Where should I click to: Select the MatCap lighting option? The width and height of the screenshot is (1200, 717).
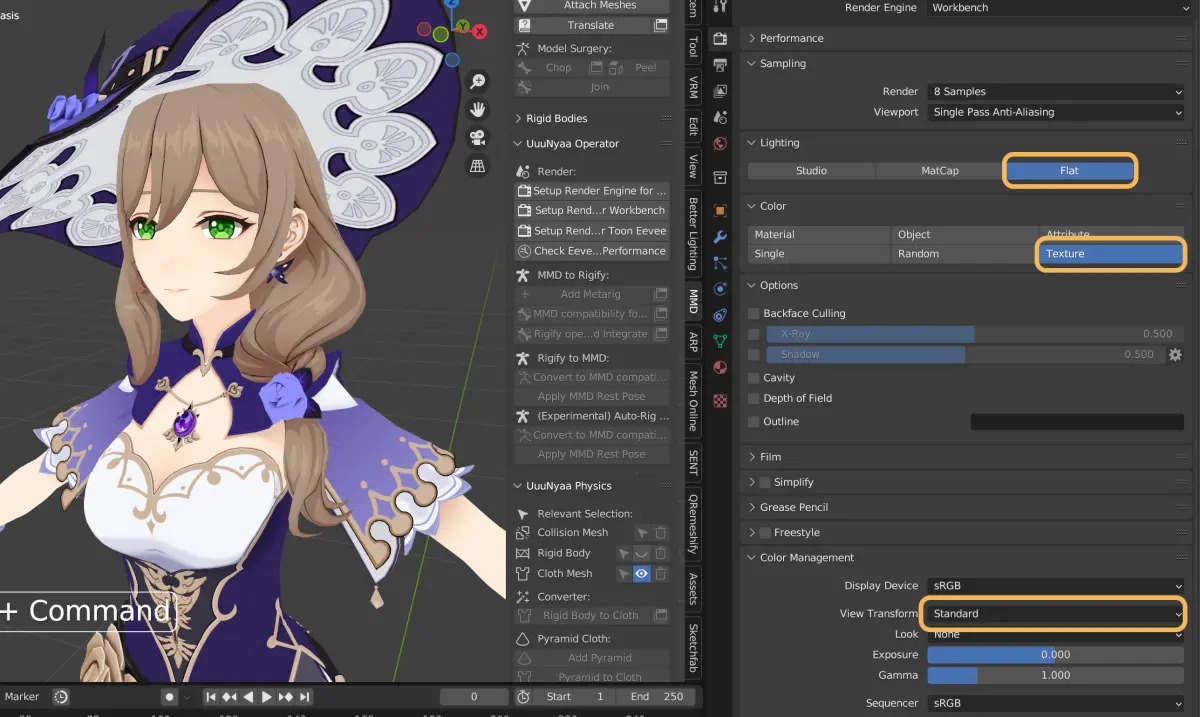tap(940, 171)
